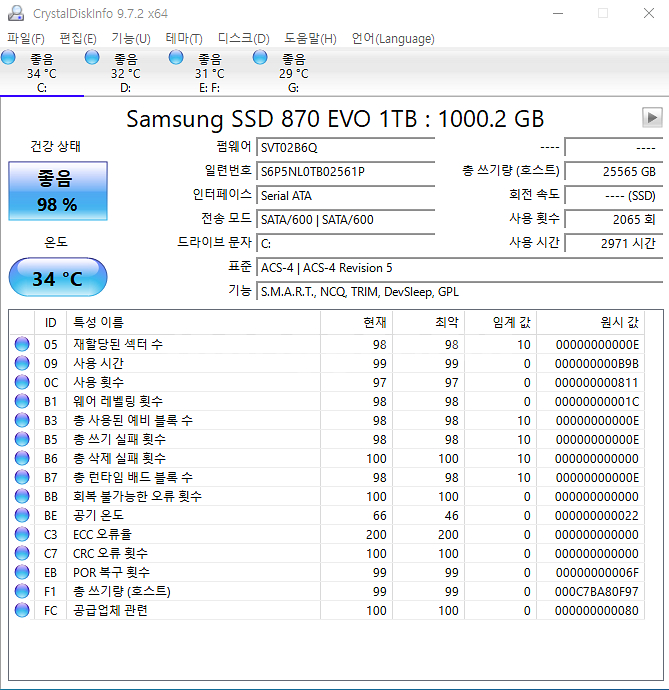Select drive G: status orb
Screen dimensions: 669x690
[261, 58]
